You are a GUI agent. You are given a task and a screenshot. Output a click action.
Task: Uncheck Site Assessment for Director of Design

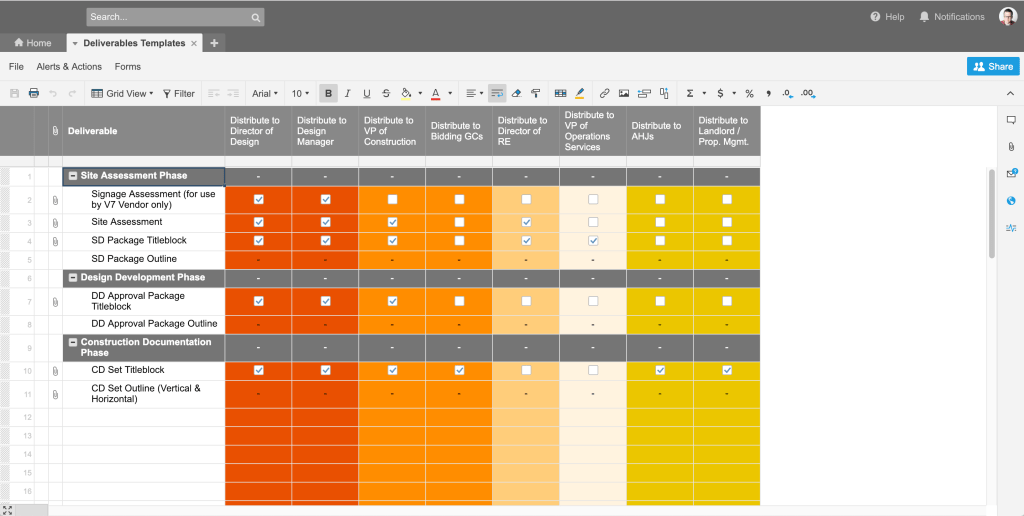259,222
